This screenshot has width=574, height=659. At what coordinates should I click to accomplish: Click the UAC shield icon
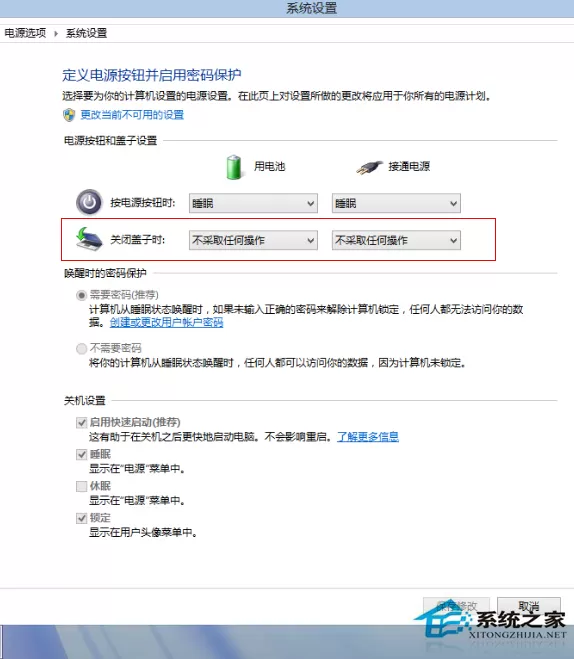click(69, 115)
